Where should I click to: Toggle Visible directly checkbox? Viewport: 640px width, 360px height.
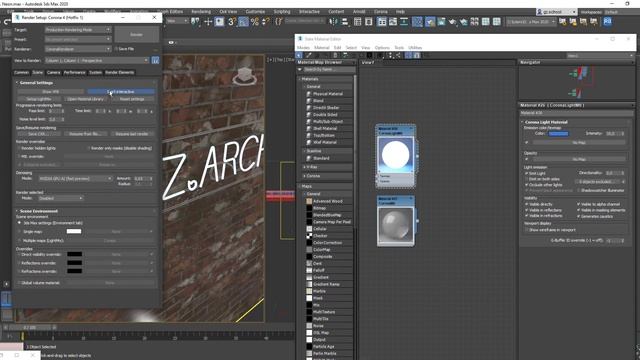coord(527,204)
